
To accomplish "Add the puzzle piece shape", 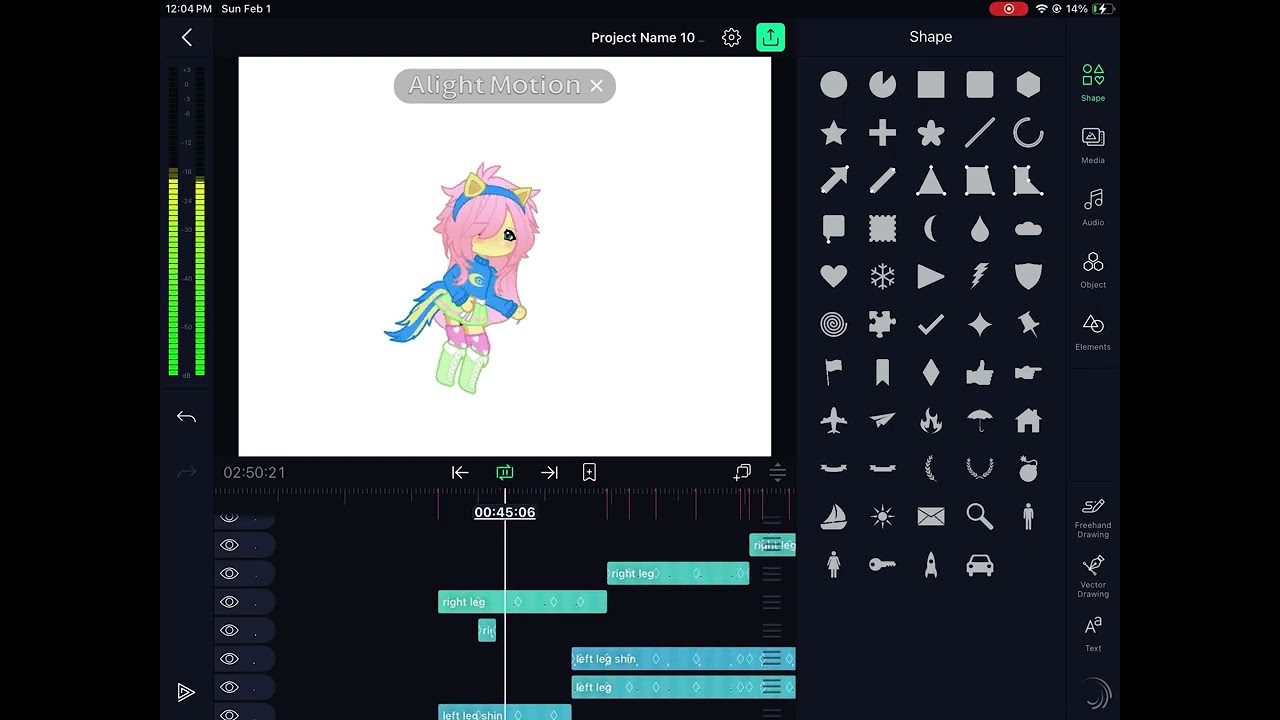I will pyautogui.click(x=882, y=324).
